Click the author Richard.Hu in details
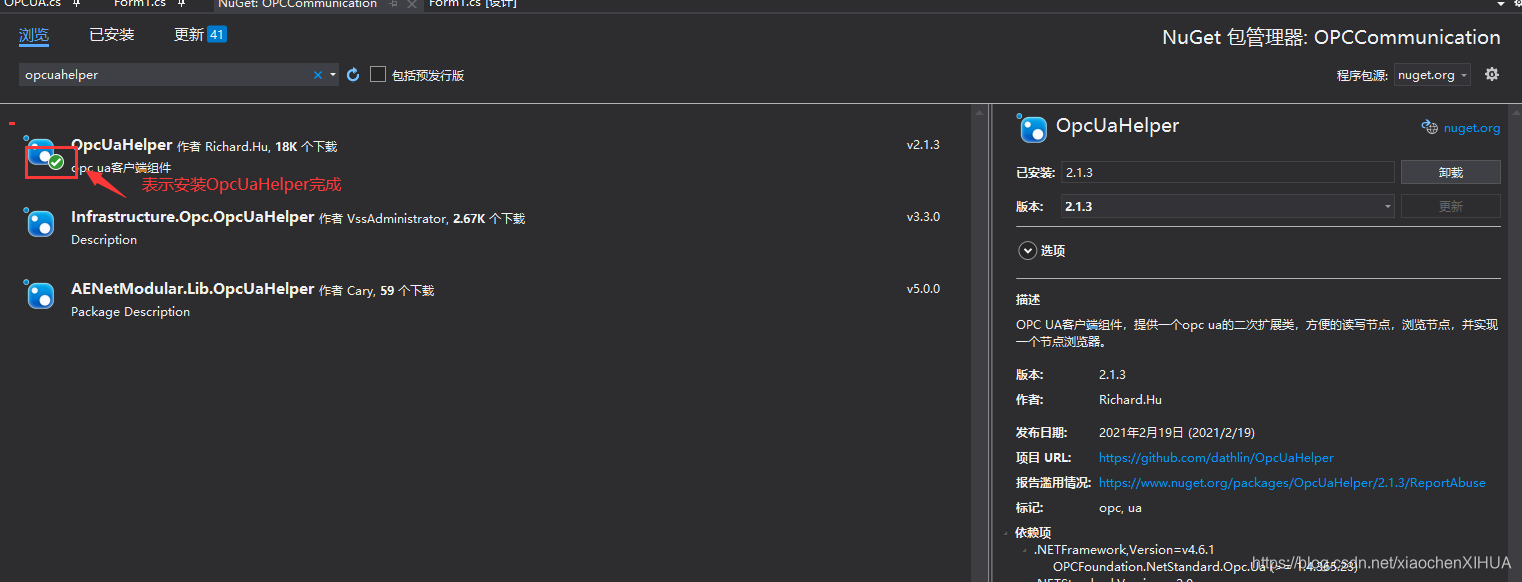 coord(1130,399)
